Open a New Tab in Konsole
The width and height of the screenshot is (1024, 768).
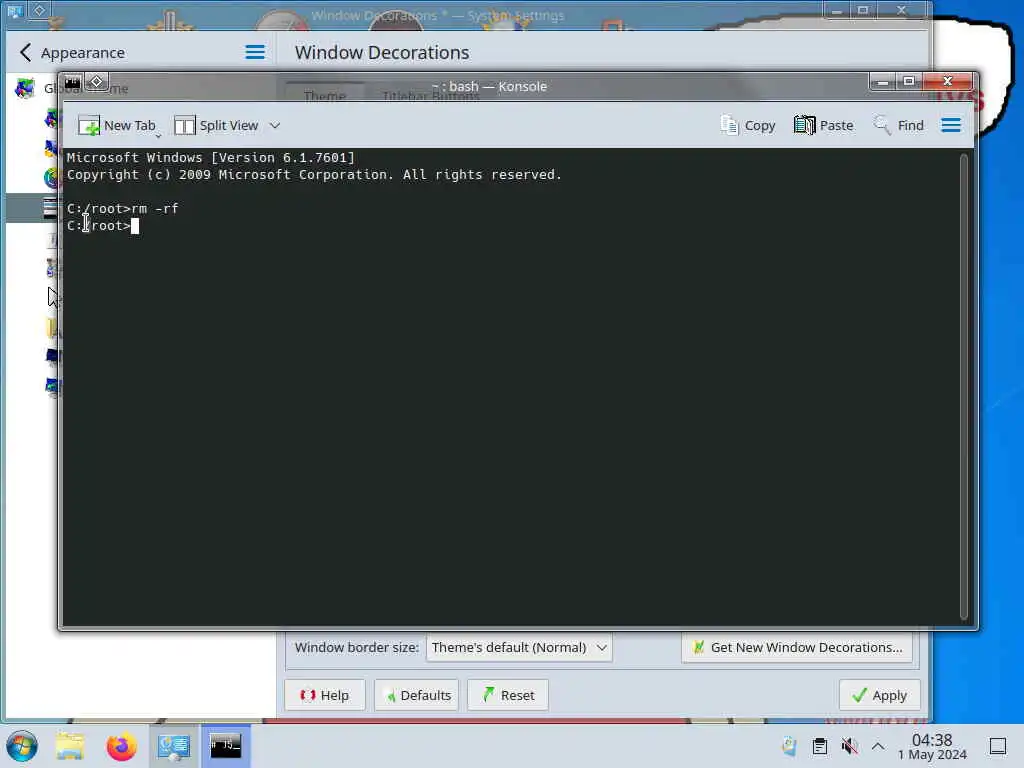[x=117, y=125]
